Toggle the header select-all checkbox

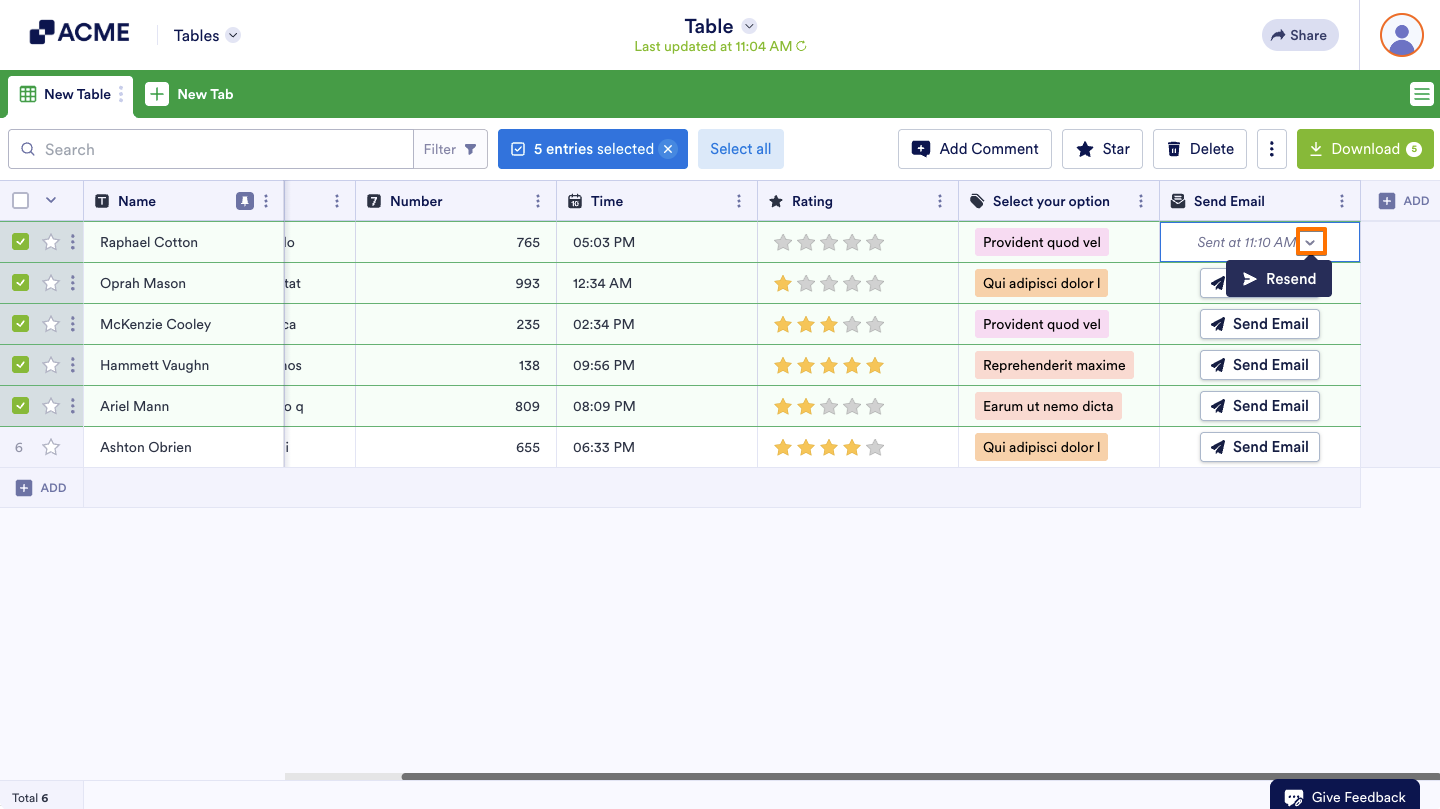pos(20,201)
